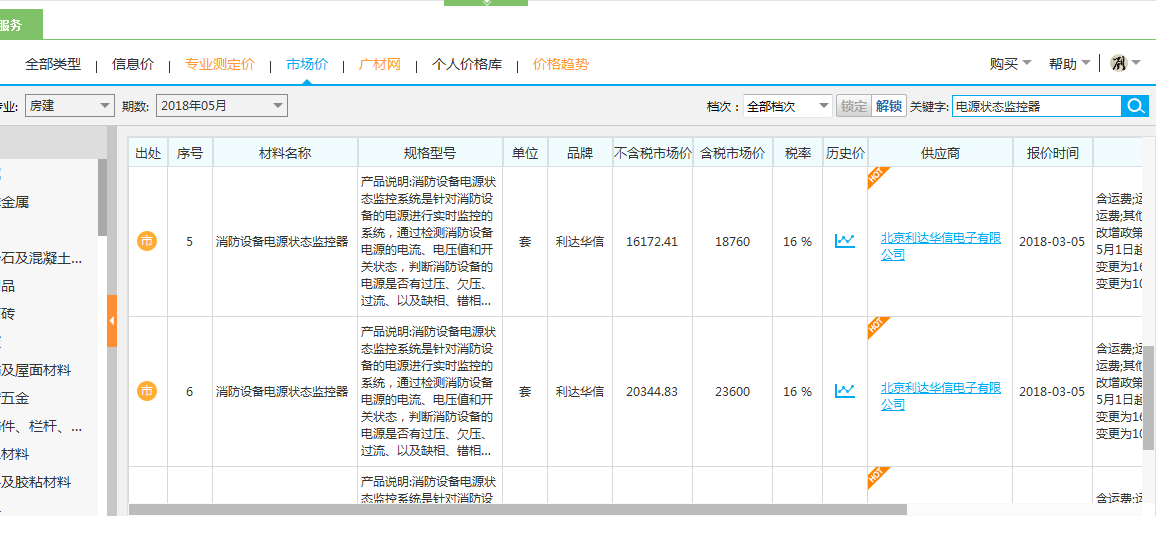Click material name 消防设备电源状态监控器 in row 6

pos(282,391)
